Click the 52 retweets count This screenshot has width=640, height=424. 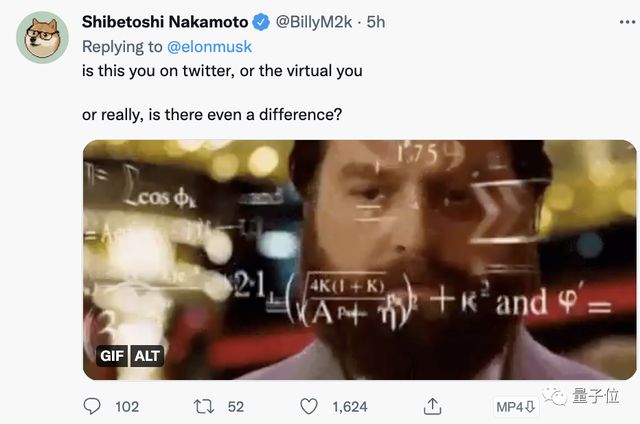coord(236,406)
